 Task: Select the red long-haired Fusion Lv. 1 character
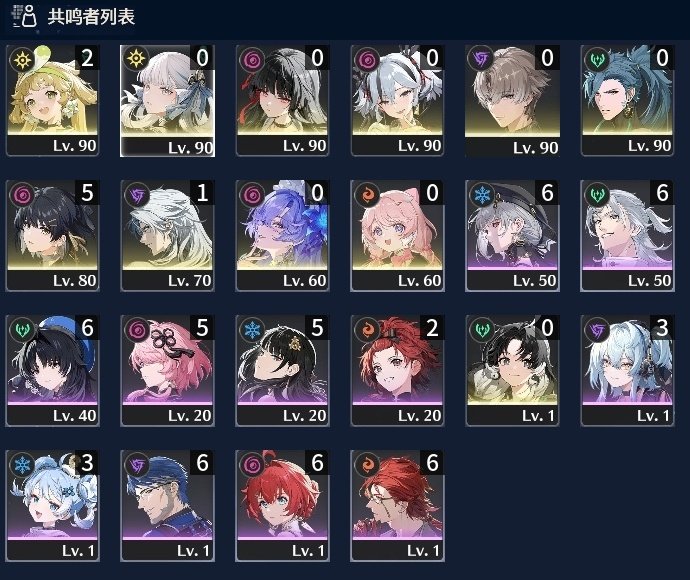tap(397, 506)
